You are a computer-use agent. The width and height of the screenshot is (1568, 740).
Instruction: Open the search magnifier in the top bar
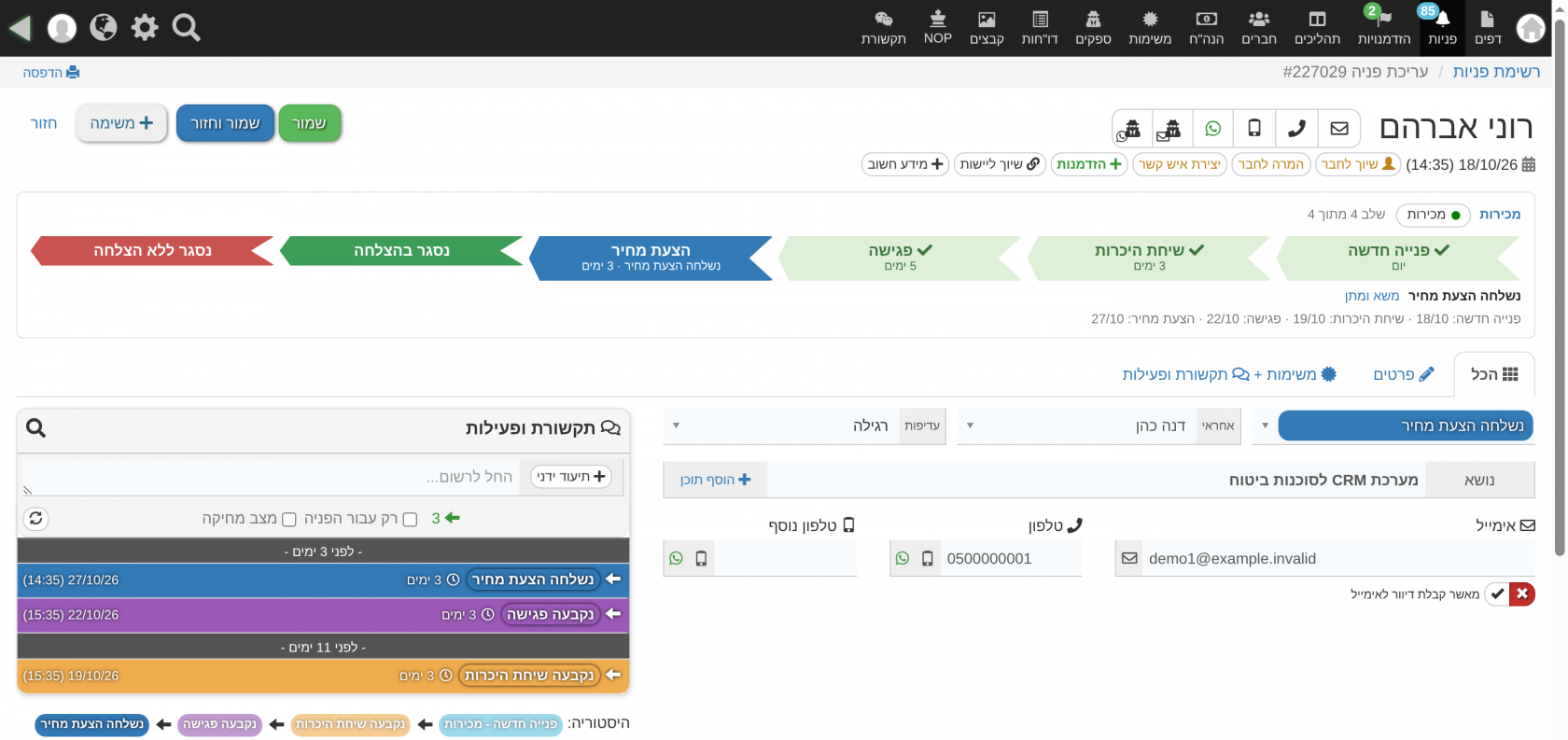(187, 28)
